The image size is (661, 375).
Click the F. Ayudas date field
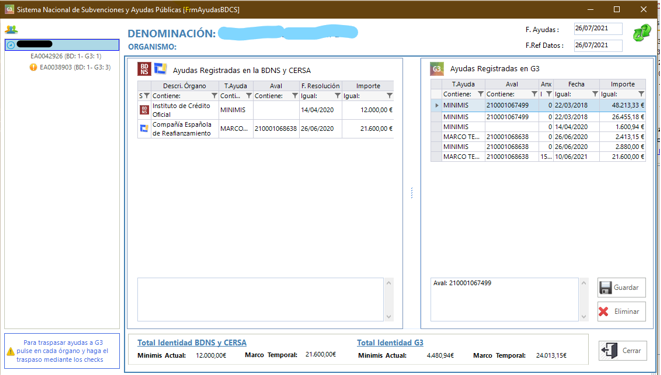pyautogui.click(x=598, y=29)
